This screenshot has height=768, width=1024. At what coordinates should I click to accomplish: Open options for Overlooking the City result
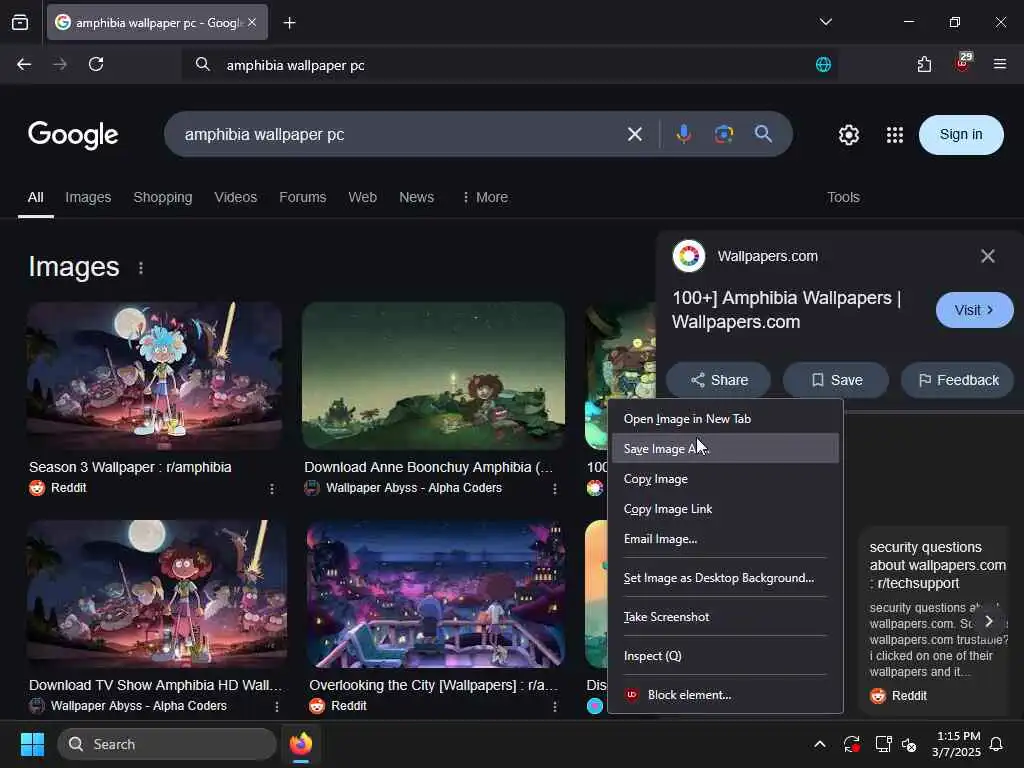[x=554, y=707]
